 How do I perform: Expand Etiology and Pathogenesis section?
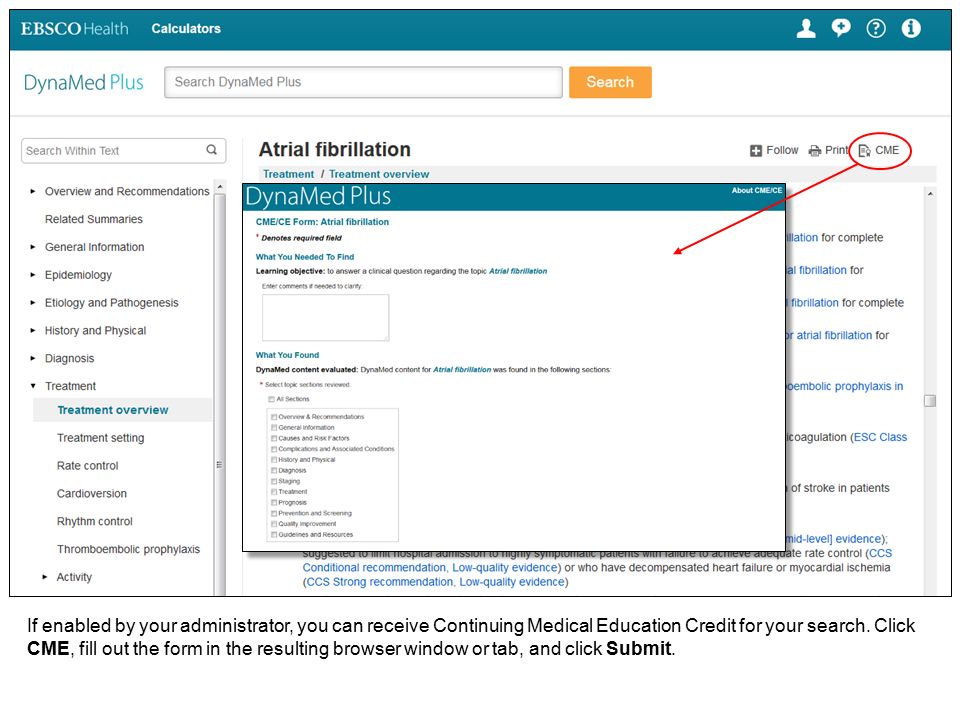point(33,302)
